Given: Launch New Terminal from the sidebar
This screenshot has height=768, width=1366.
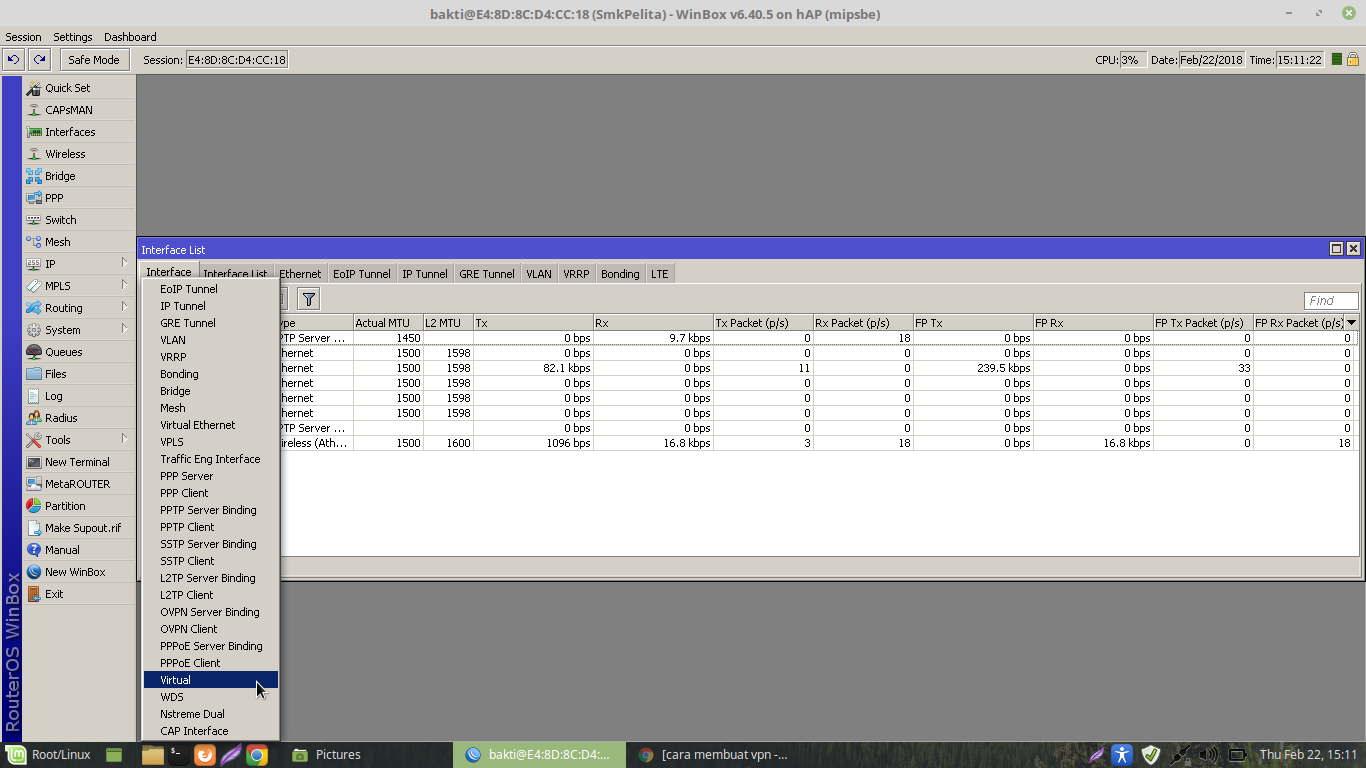Looking at the screenshot, I should (79, 462).
